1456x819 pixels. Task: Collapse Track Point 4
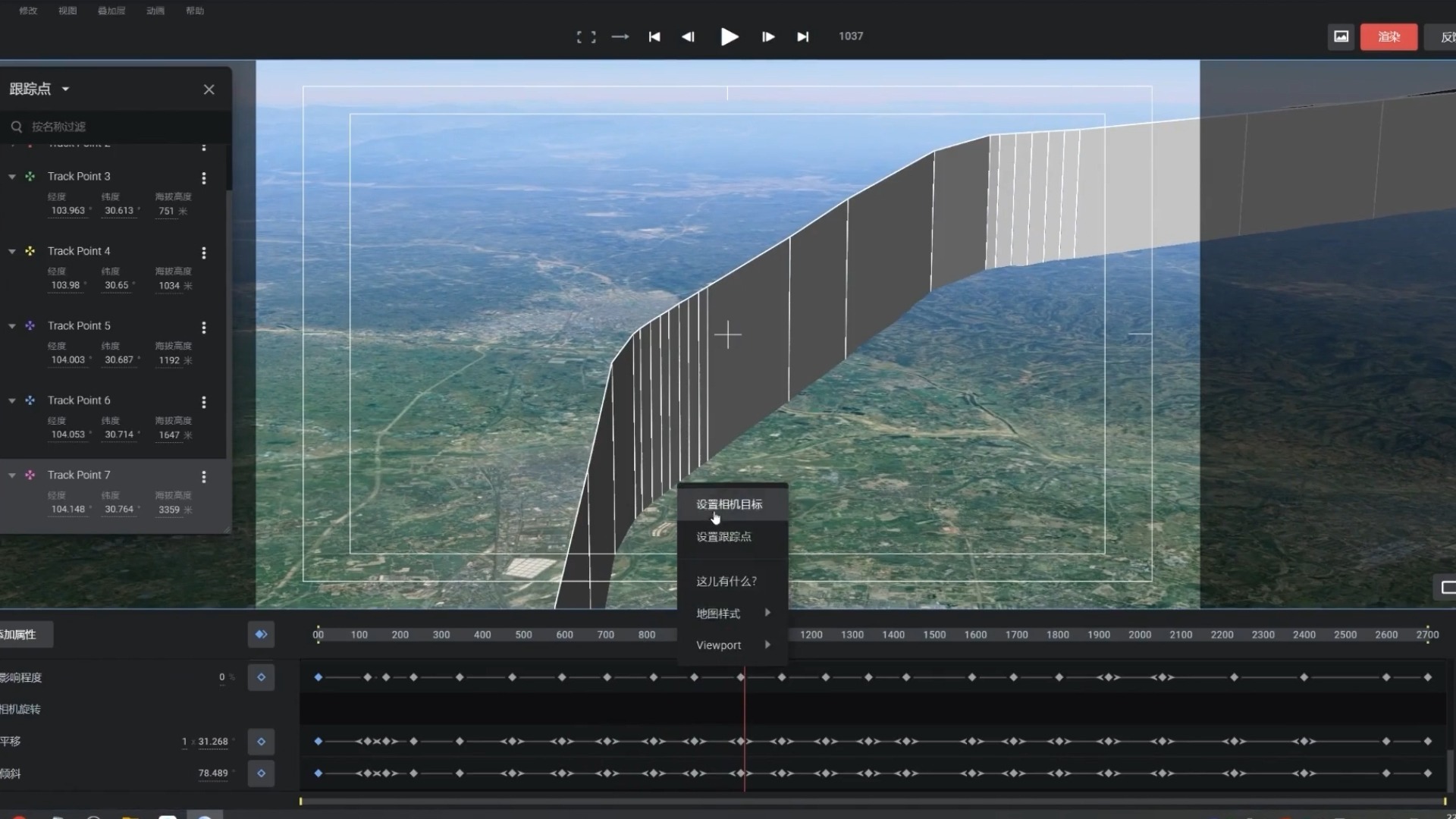pyautogui.click(x=12, y=251)
